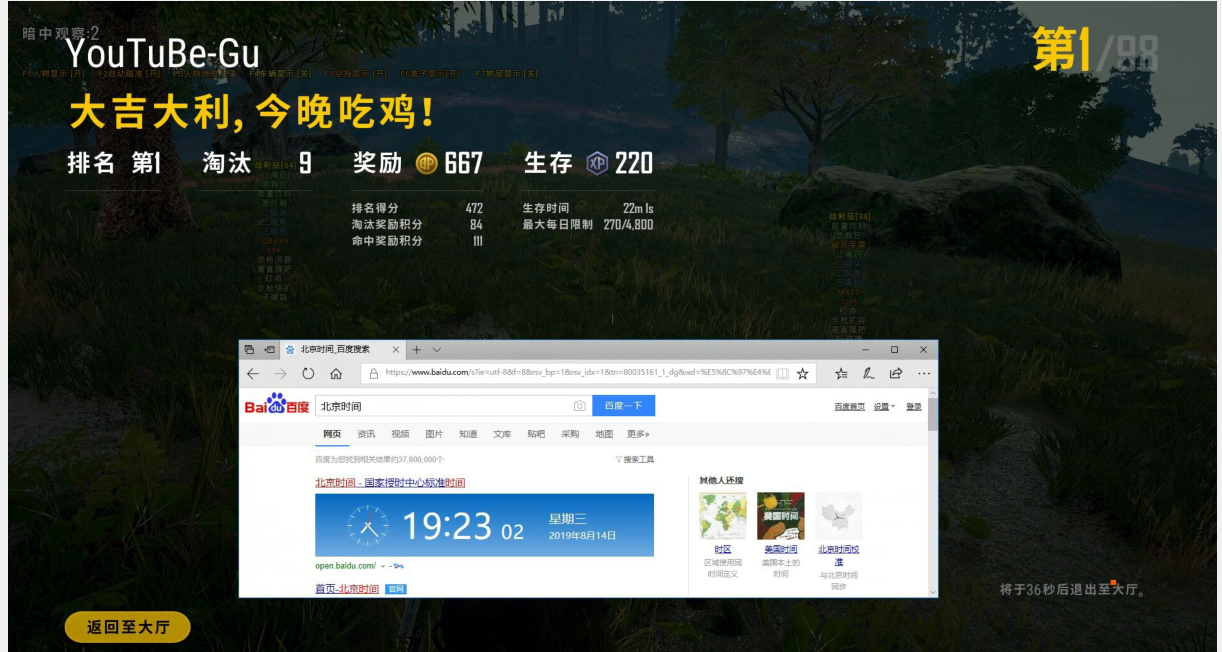1222x652 pixels.
Task: Show tab previews chevron
Action: [x=436, y=350]
